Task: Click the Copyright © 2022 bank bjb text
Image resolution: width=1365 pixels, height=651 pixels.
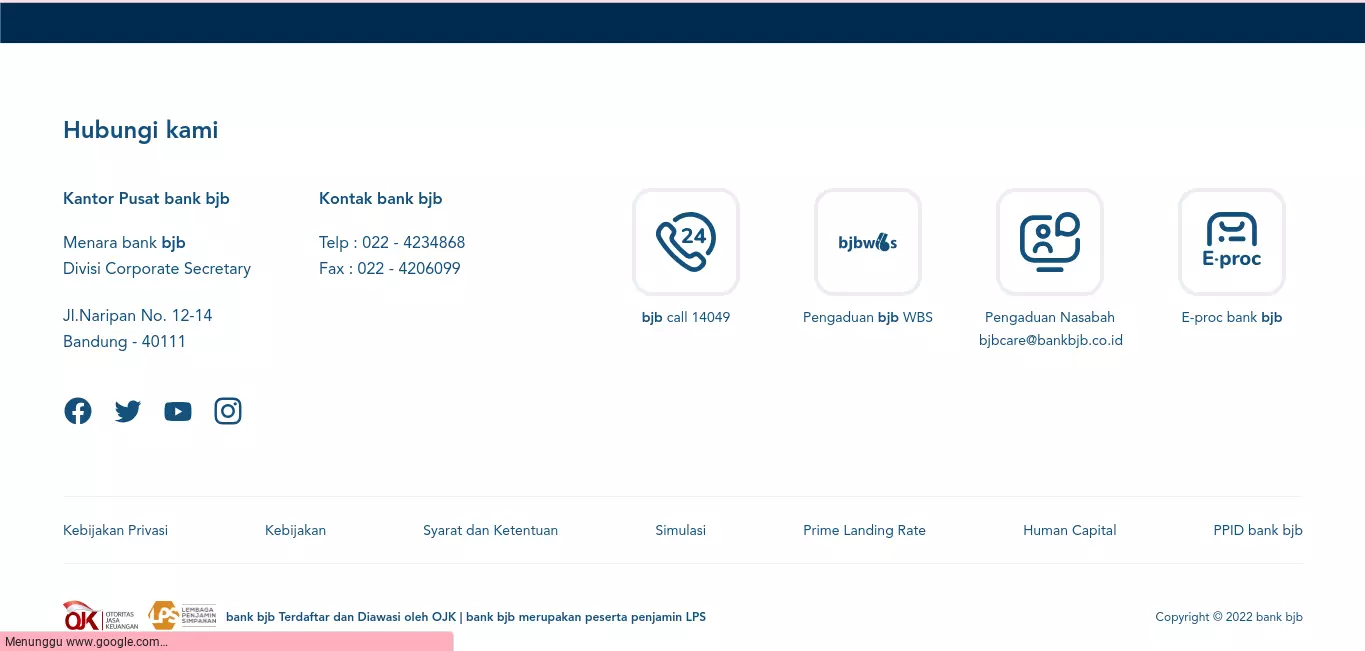Action: click(x=1229, y=617)
